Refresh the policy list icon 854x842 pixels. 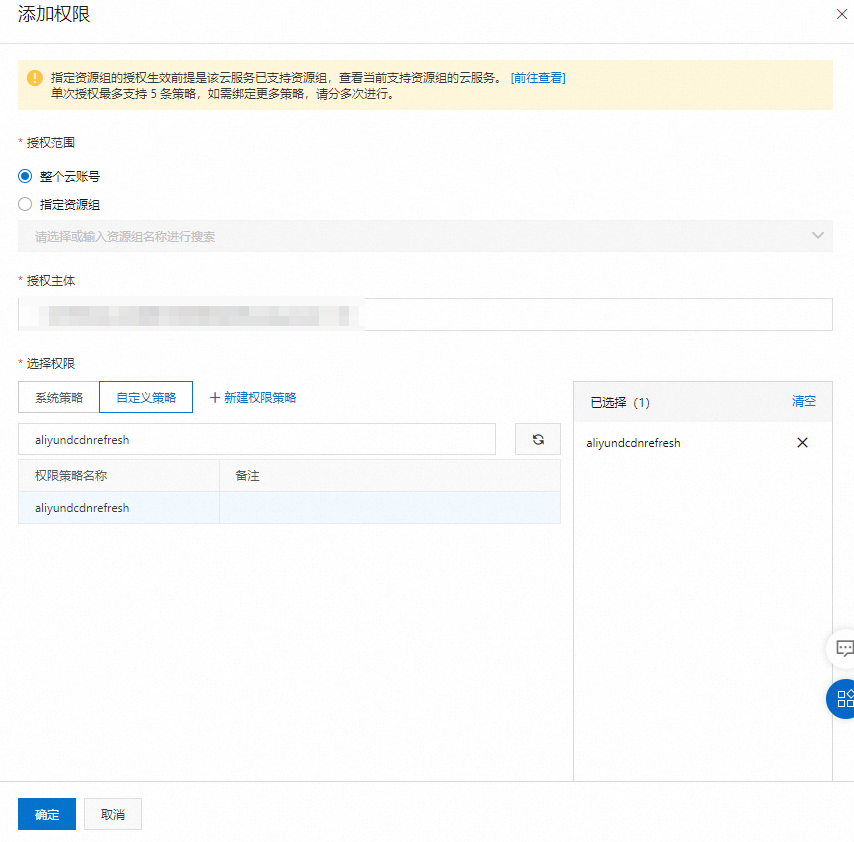coord(538,439)
